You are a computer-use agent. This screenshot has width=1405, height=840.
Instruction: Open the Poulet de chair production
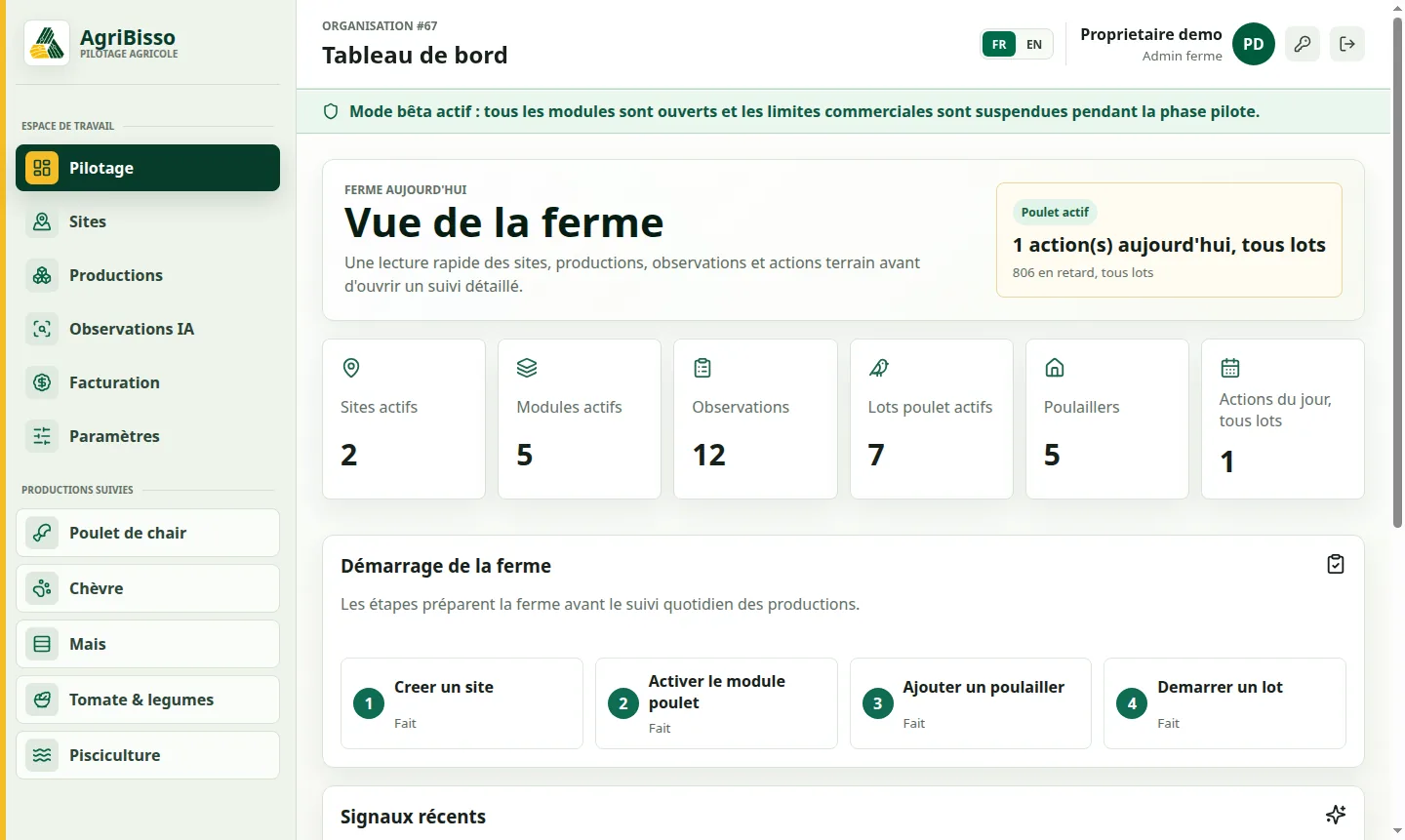[147, 533]
